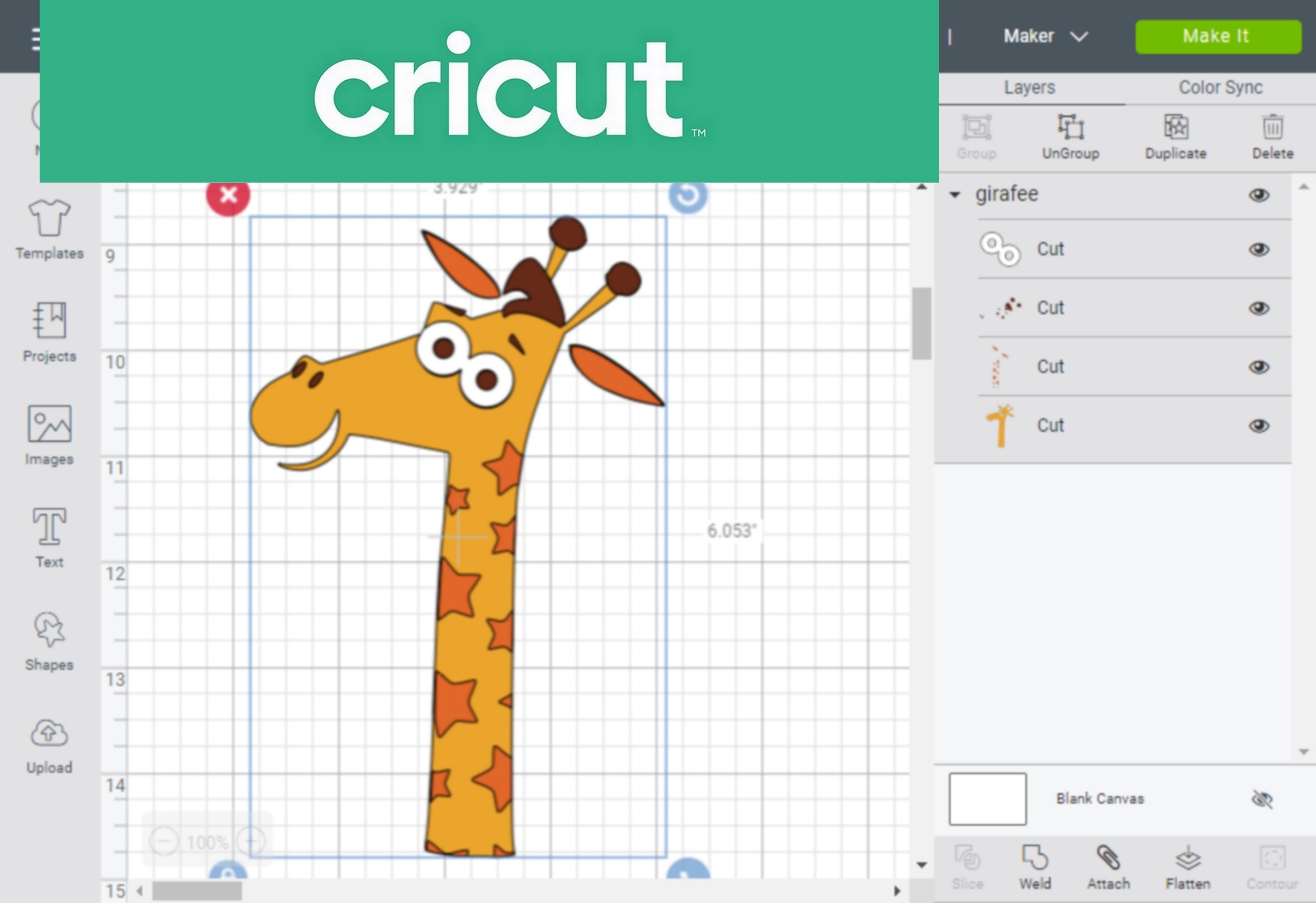Click the canvas horizontal scrollbar thumb
Screen dimensions: 1316x903
[197, 890]
